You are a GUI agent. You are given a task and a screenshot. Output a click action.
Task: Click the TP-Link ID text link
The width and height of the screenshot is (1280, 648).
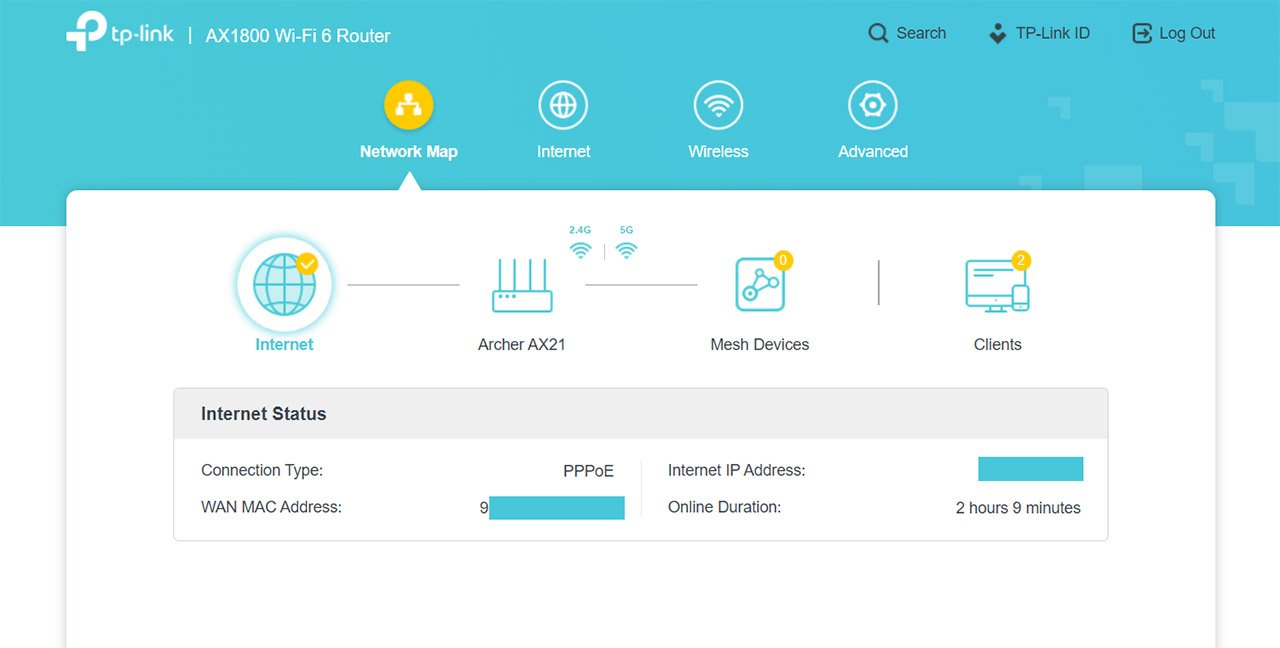1052,34
